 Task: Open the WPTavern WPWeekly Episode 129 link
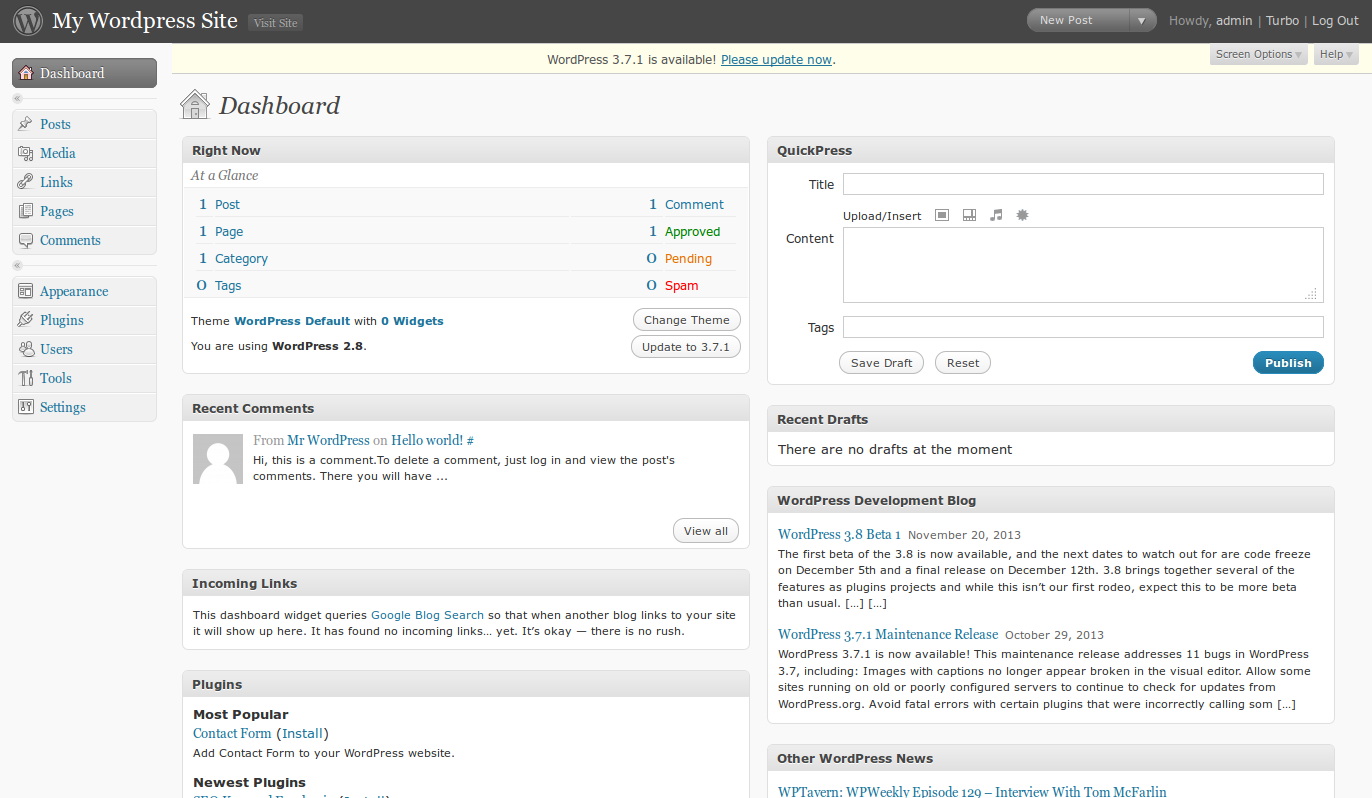coord(972,792)
